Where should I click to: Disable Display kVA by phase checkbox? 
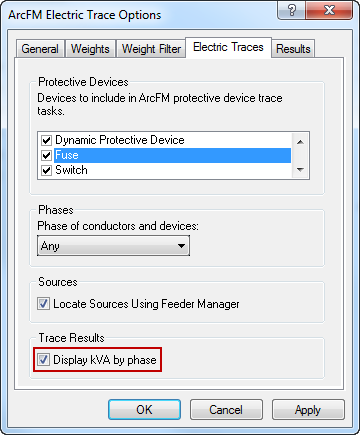point(43,360)
